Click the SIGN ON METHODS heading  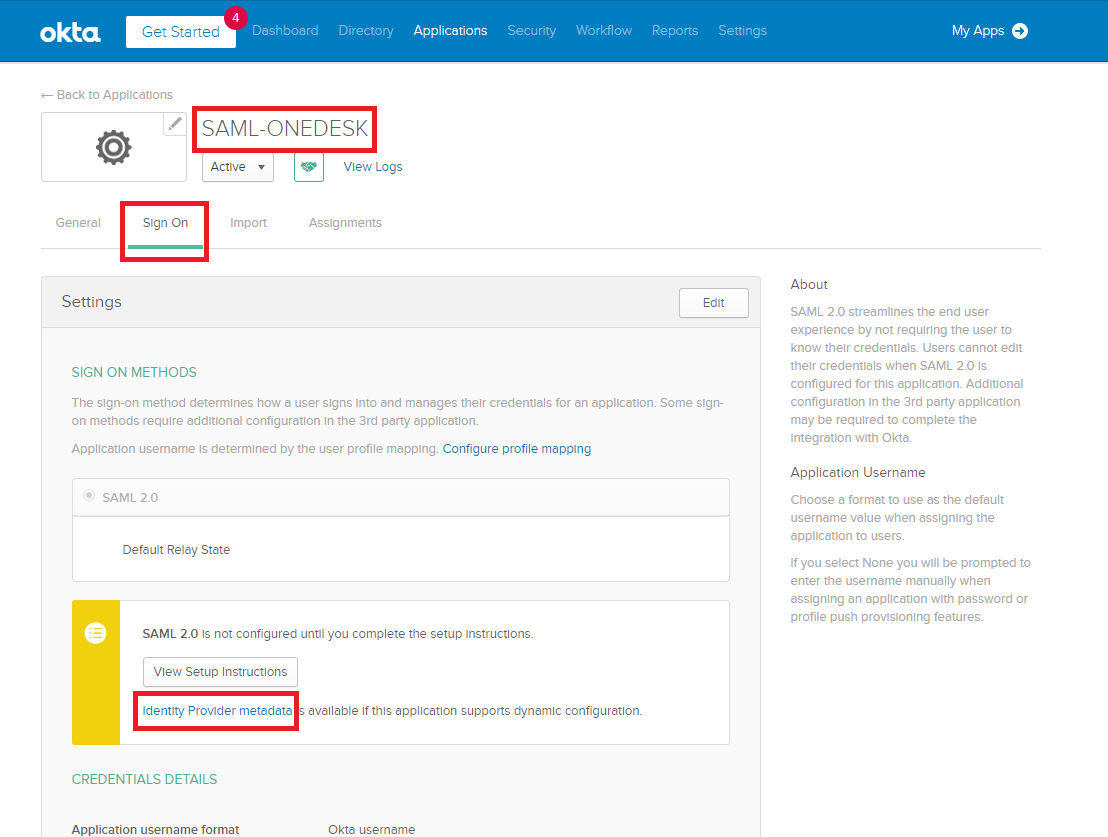[x=134, y=372]
